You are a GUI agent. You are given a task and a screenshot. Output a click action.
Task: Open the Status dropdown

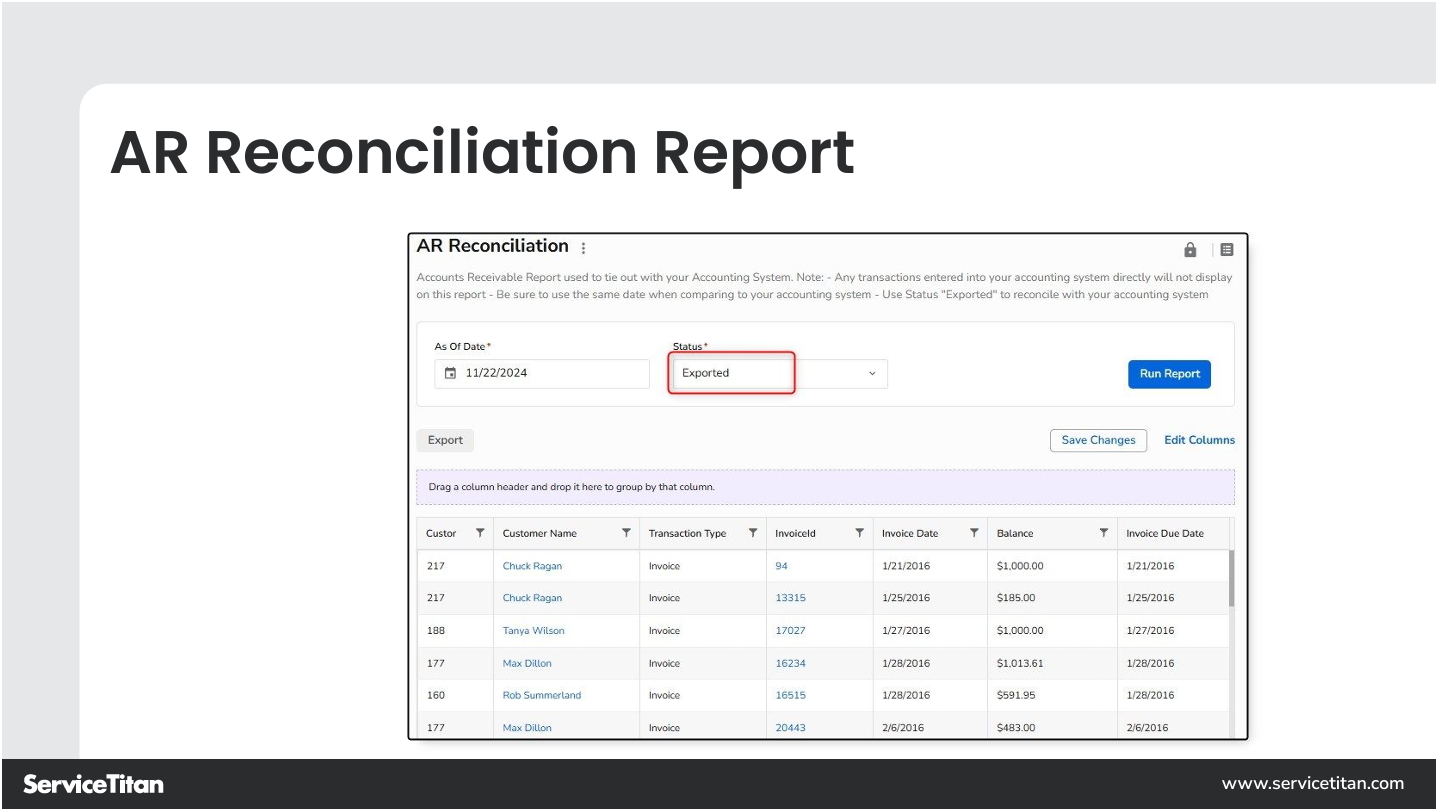(868, 373)
